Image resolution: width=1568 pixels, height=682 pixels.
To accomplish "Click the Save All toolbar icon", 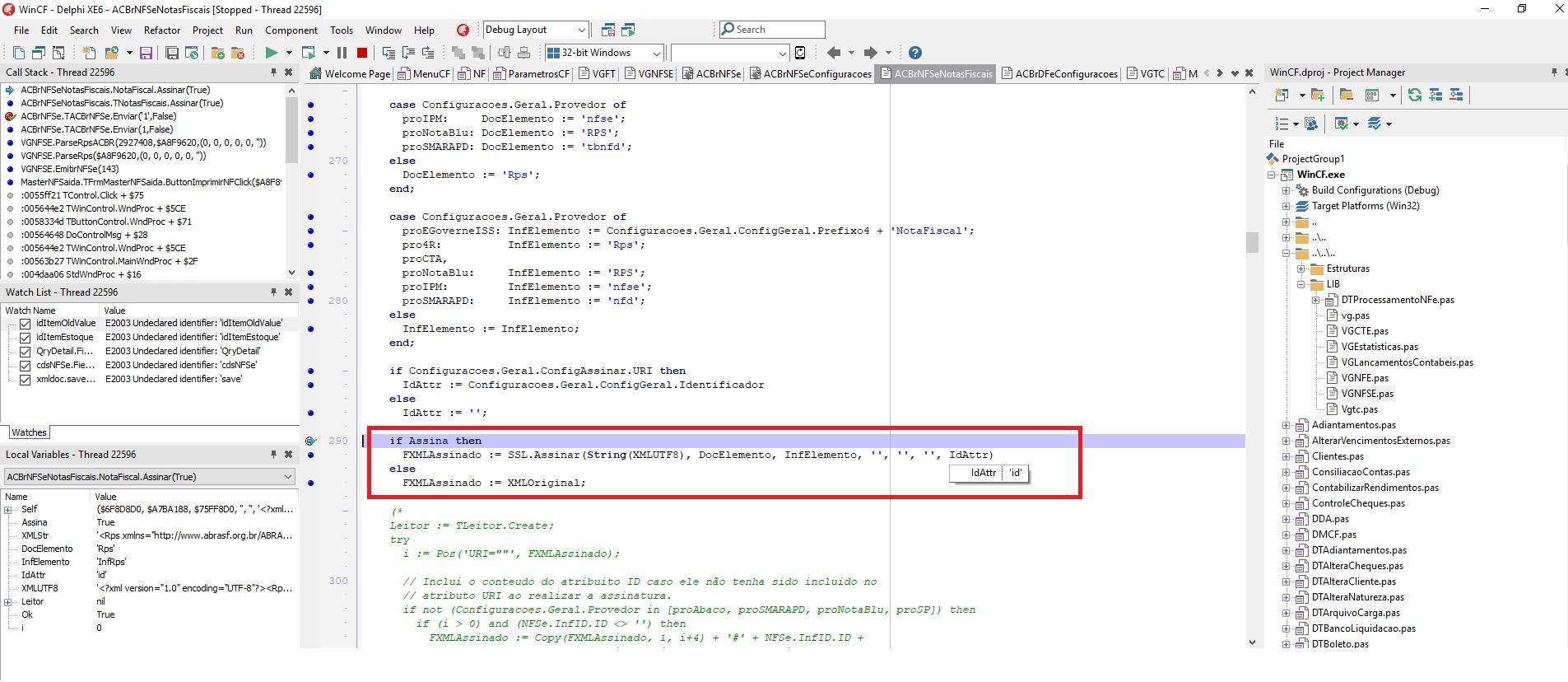I will [172, 53].
